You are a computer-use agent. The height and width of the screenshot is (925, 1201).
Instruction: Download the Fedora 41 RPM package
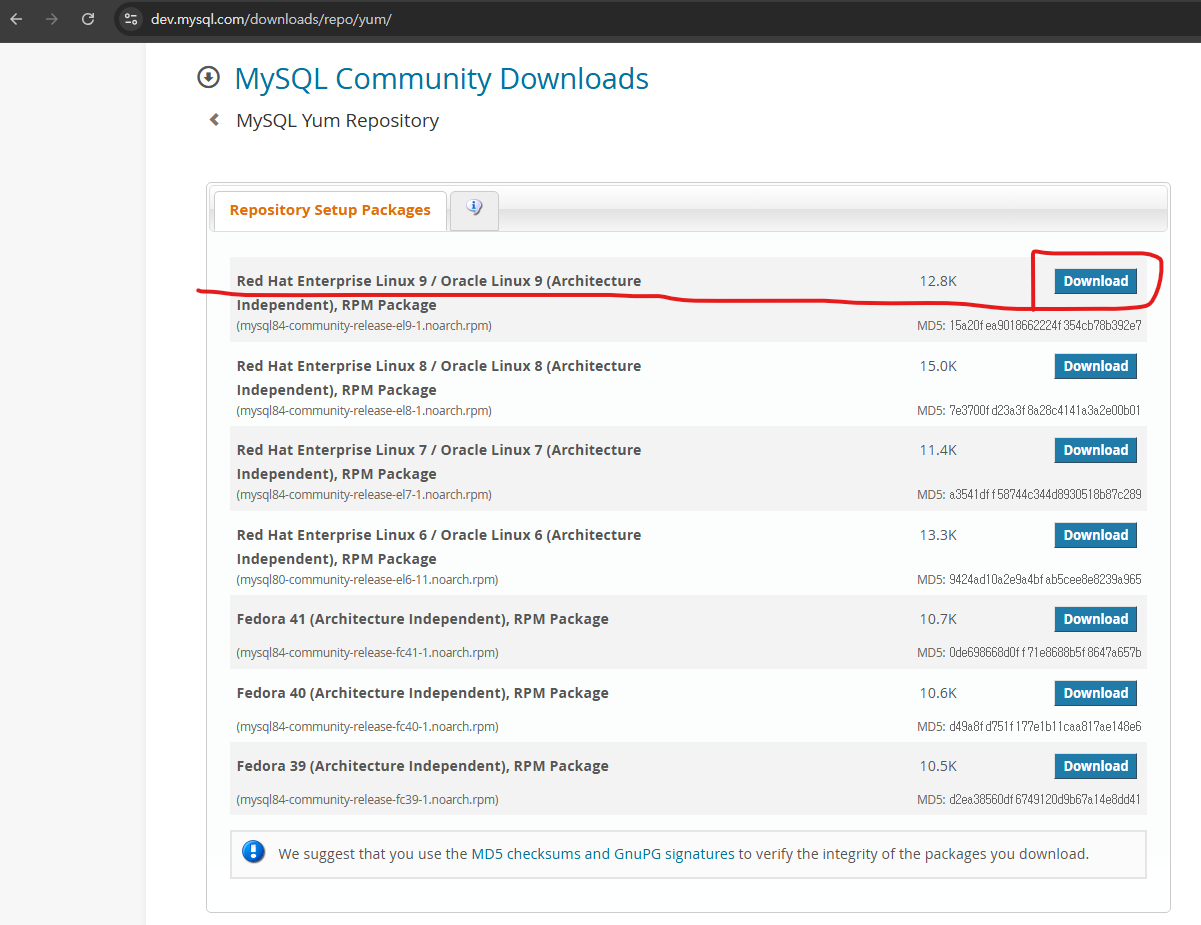pyautogui.click(x=1095, y=619)
